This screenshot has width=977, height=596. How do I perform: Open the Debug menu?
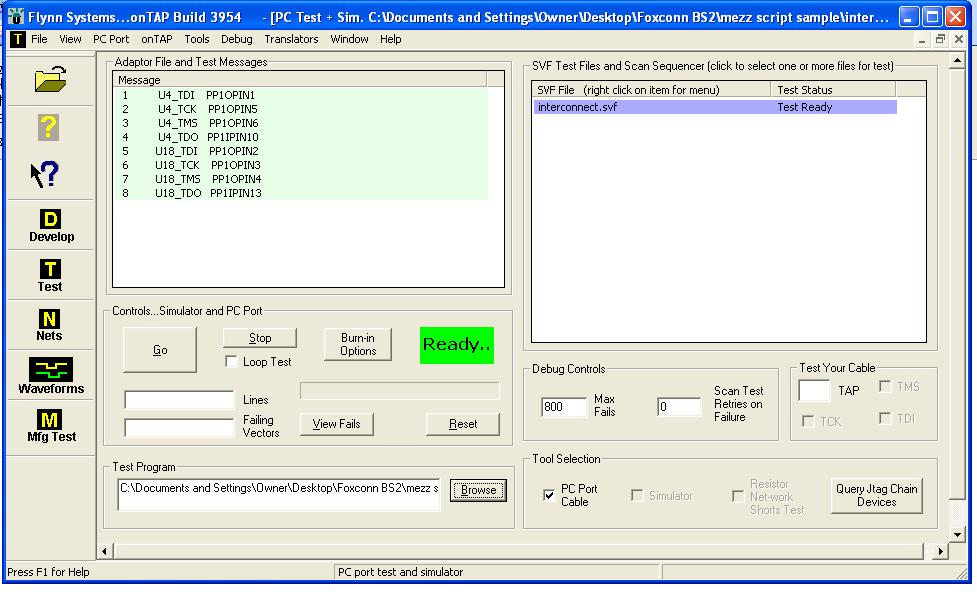tap(237, 39)
